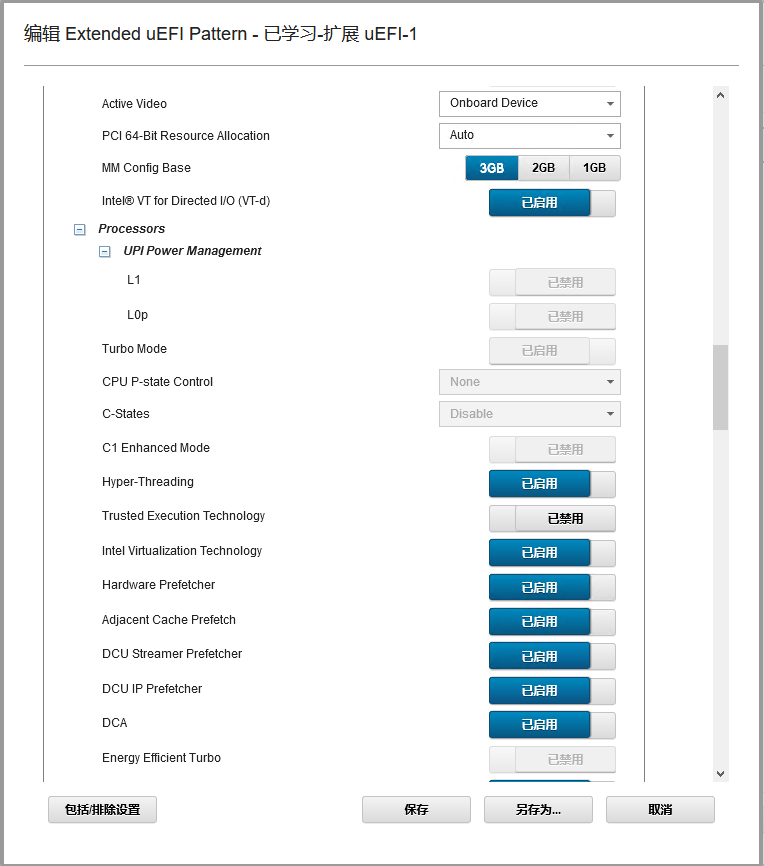Toggle the Hyper-Threading switch
Viewport: 764px width, 866px height.
pyautogui.click(x=552, y=484)
